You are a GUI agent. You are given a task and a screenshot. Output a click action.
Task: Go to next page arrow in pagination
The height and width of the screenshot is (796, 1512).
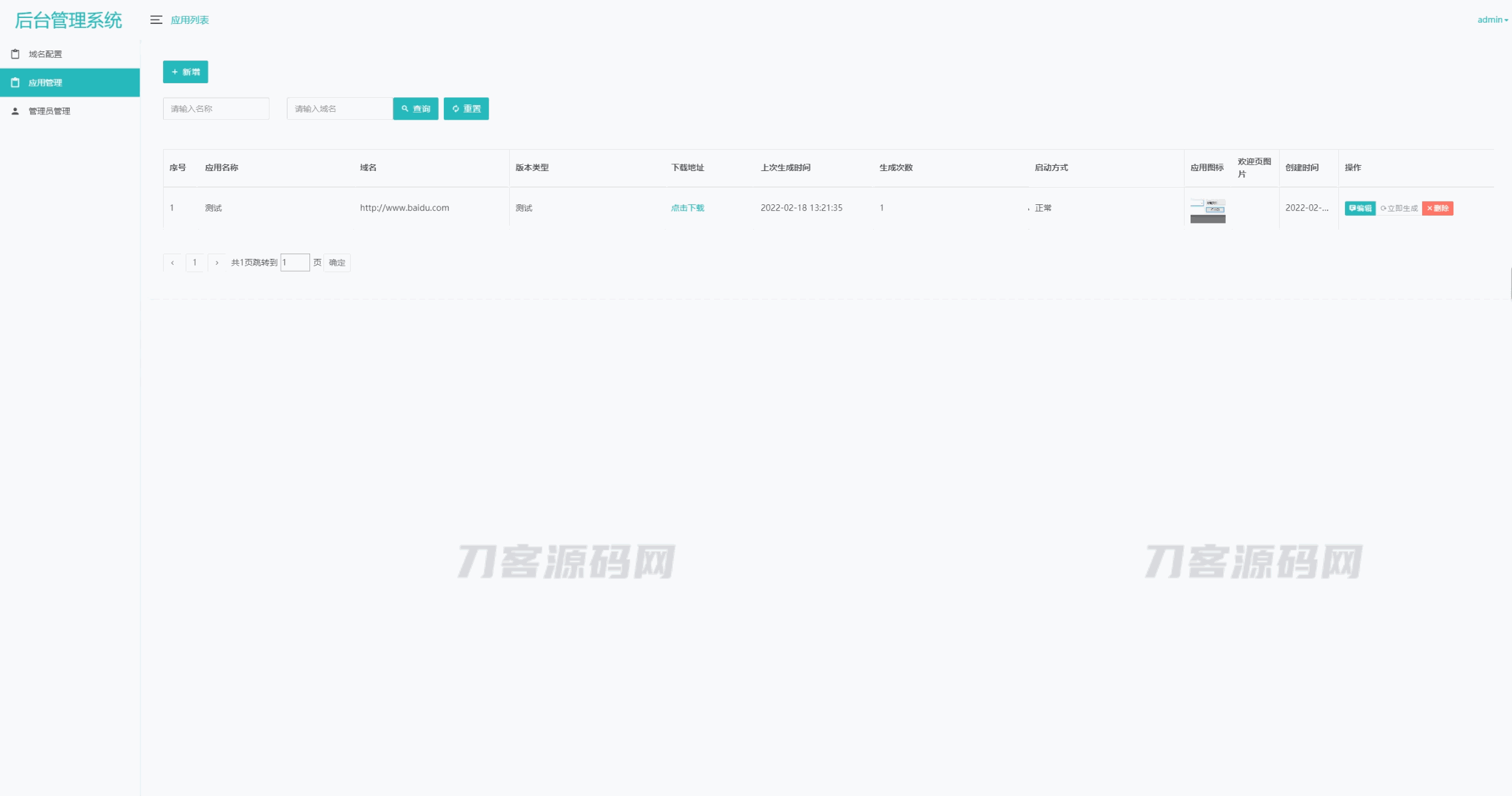click(217, 263)
